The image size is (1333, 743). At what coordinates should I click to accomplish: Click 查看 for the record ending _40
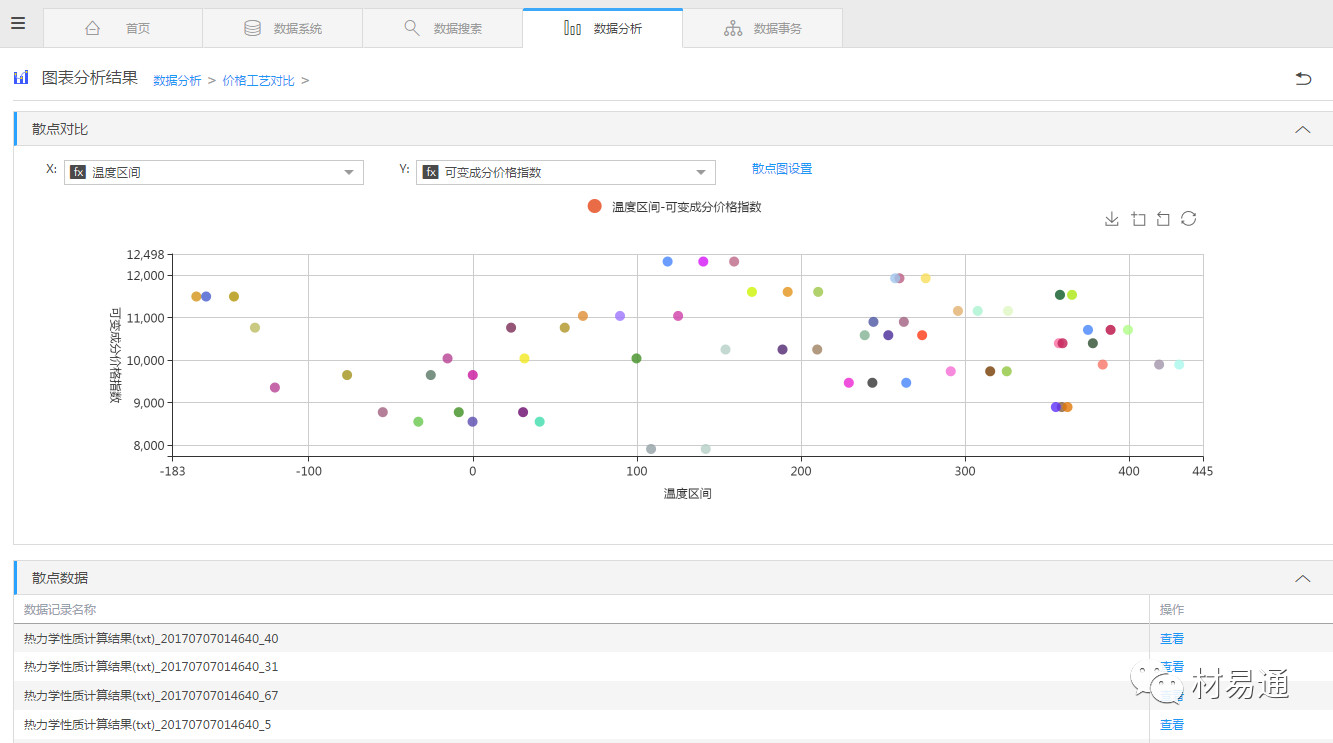[1171, 639]
